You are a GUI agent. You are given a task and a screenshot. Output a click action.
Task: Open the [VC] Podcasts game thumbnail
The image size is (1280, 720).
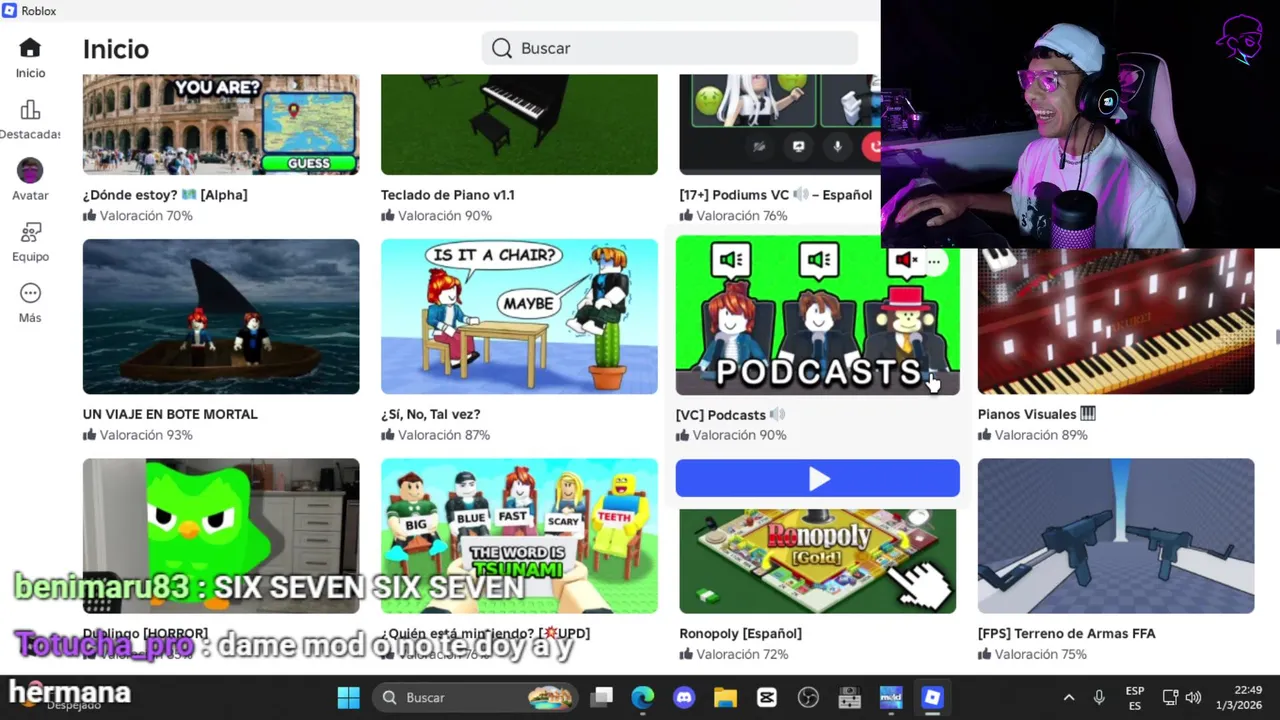pos(818,316)
